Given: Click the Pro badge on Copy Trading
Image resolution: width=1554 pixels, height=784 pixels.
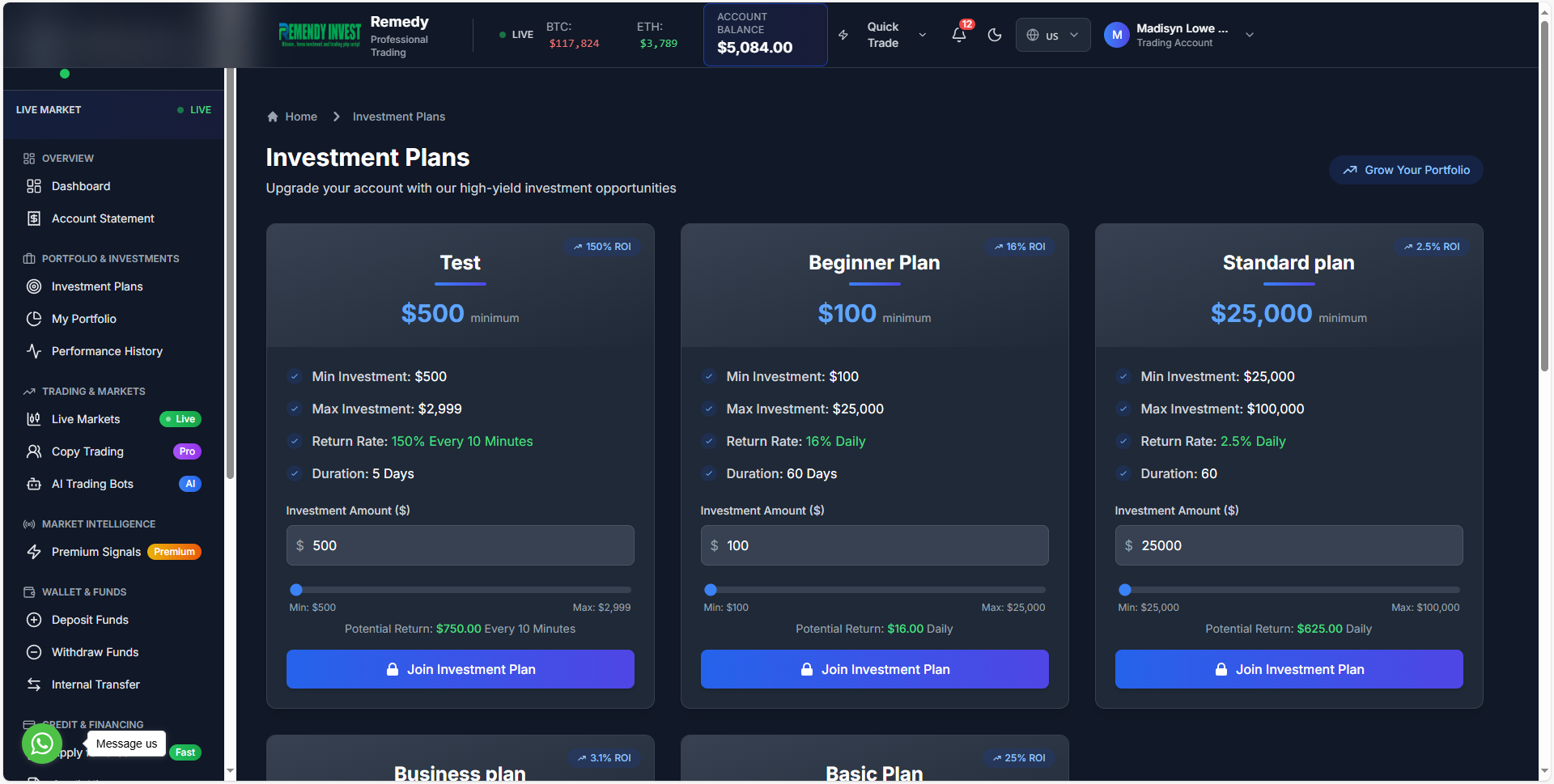Looking at the screenshot, I should click(187, 451).
